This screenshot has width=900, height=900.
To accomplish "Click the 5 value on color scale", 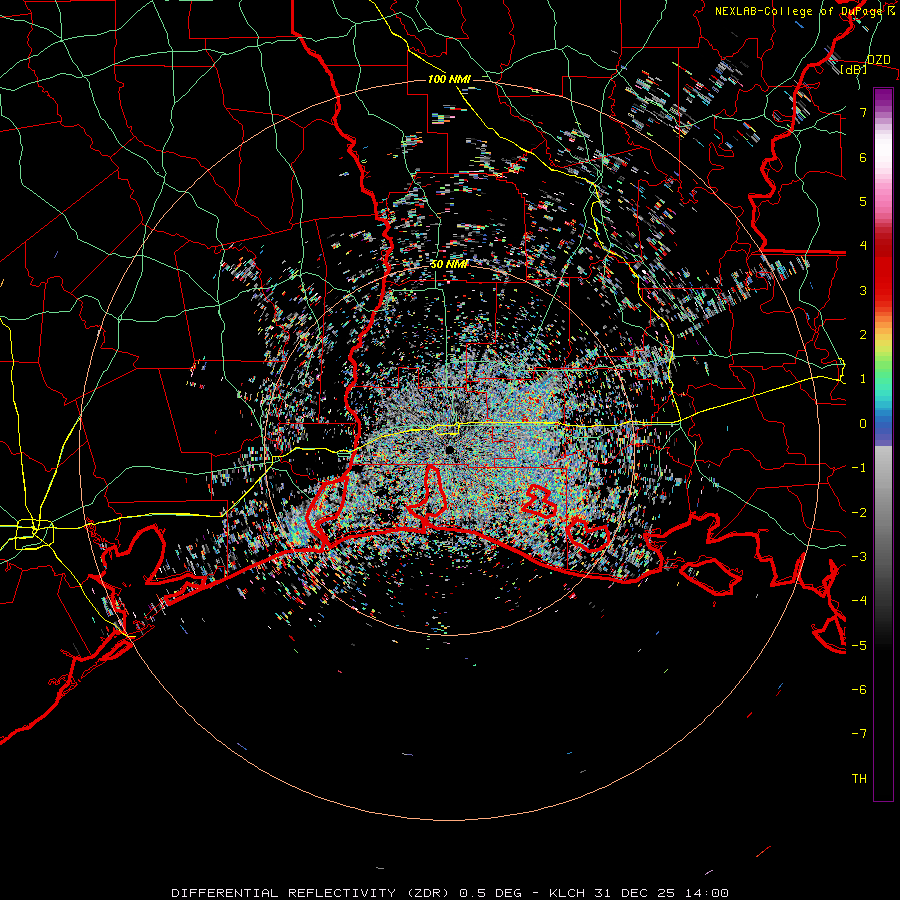I will (x=863, y=201).
